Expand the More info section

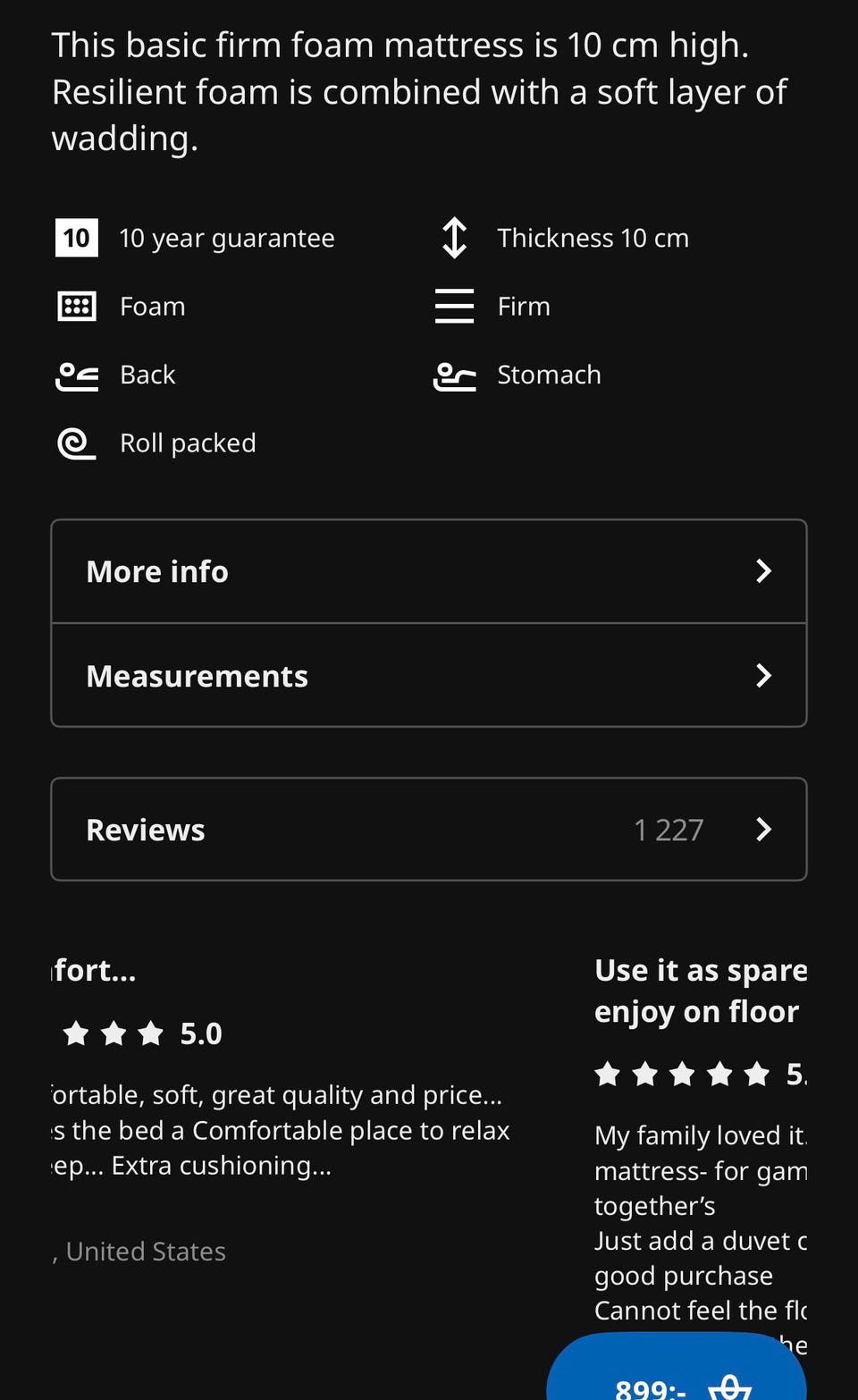(x=157, y=571)
